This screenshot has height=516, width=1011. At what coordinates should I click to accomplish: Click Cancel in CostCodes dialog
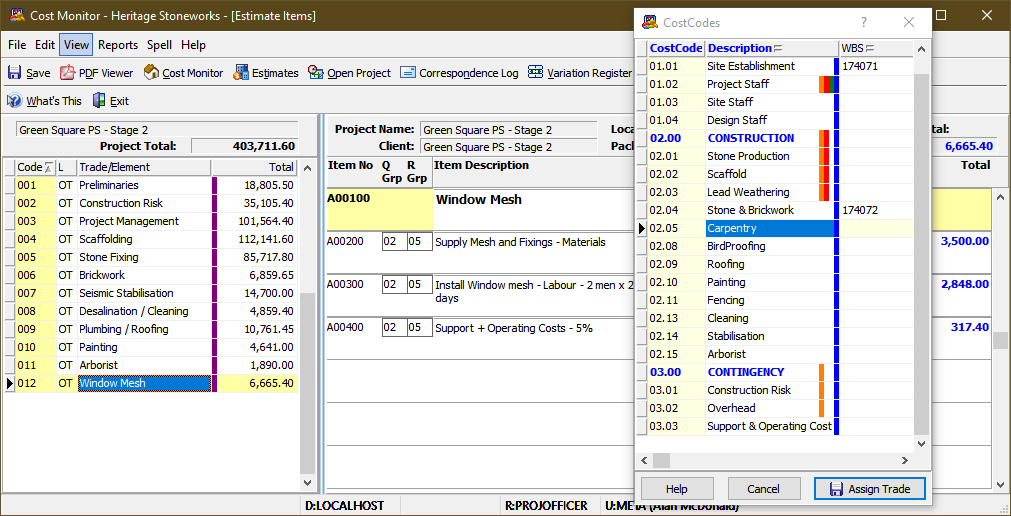click(x=764, y=489)
